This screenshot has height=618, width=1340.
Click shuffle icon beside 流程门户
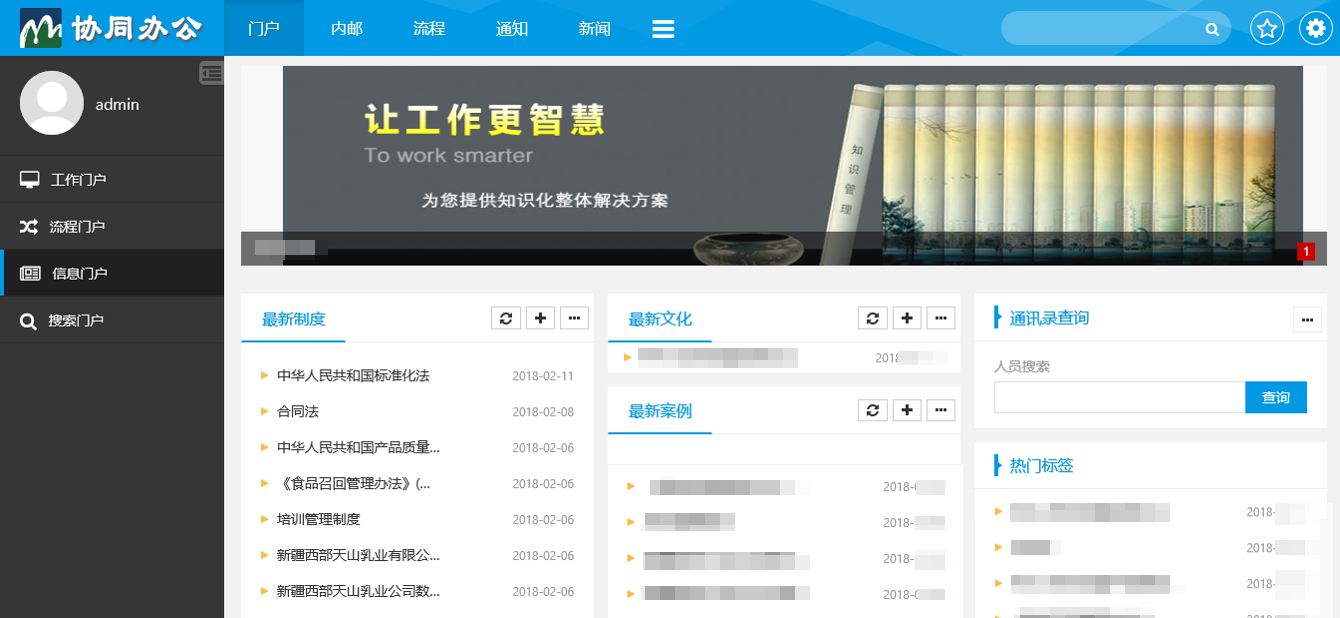click(29, 226)
